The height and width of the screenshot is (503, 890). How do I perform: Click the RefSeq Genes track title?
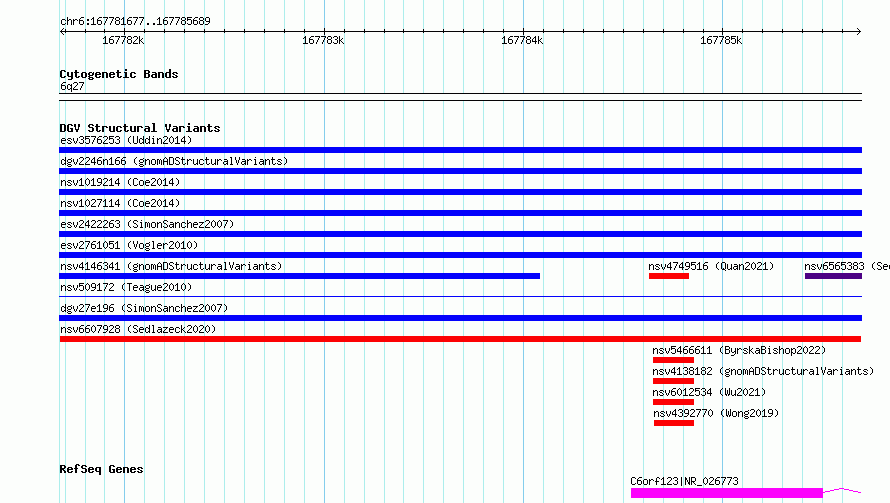pyautogui.click(x=101, y=470)
